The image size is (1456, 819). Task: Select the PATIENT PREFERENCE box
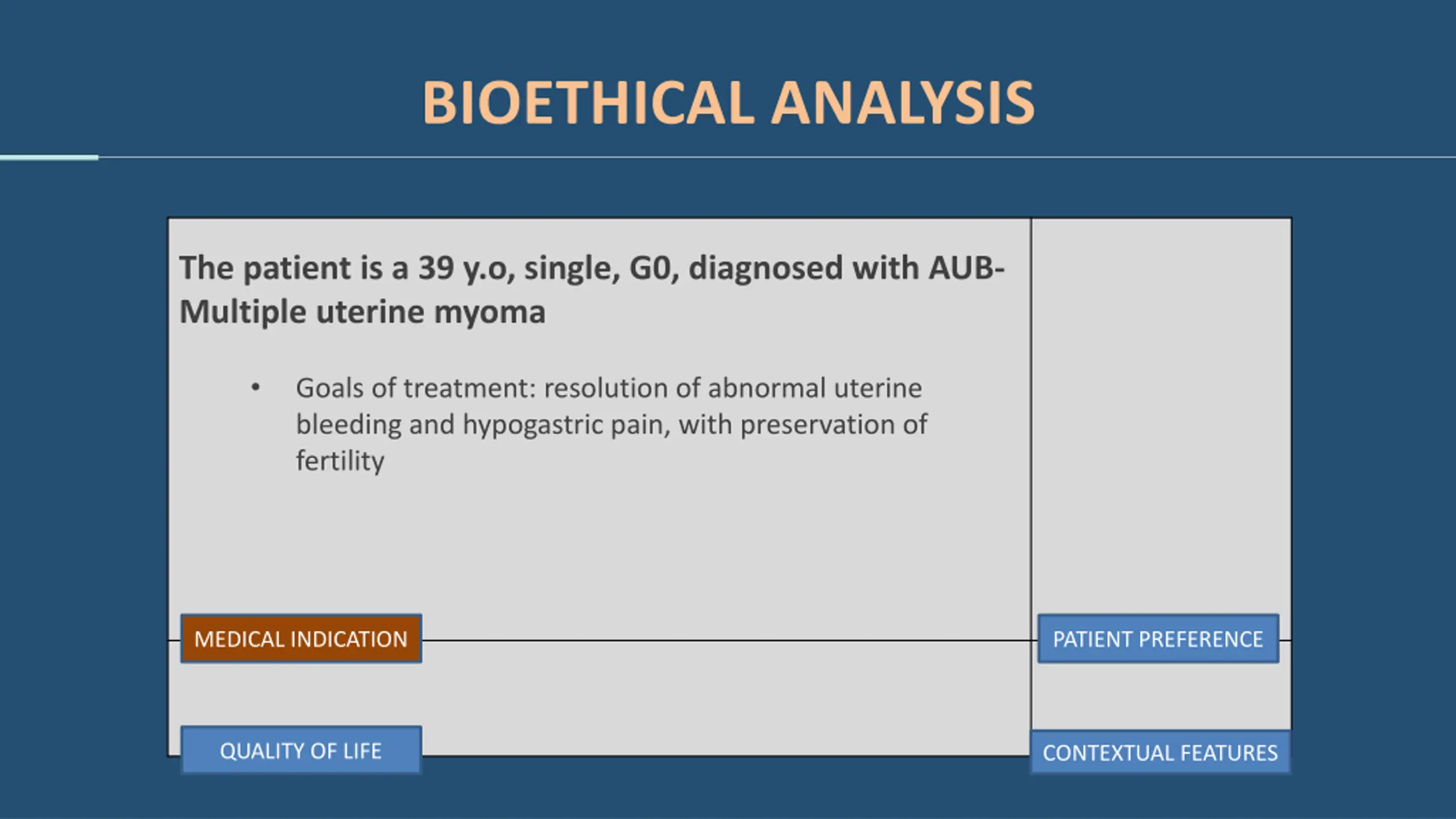coord(1158,638)
